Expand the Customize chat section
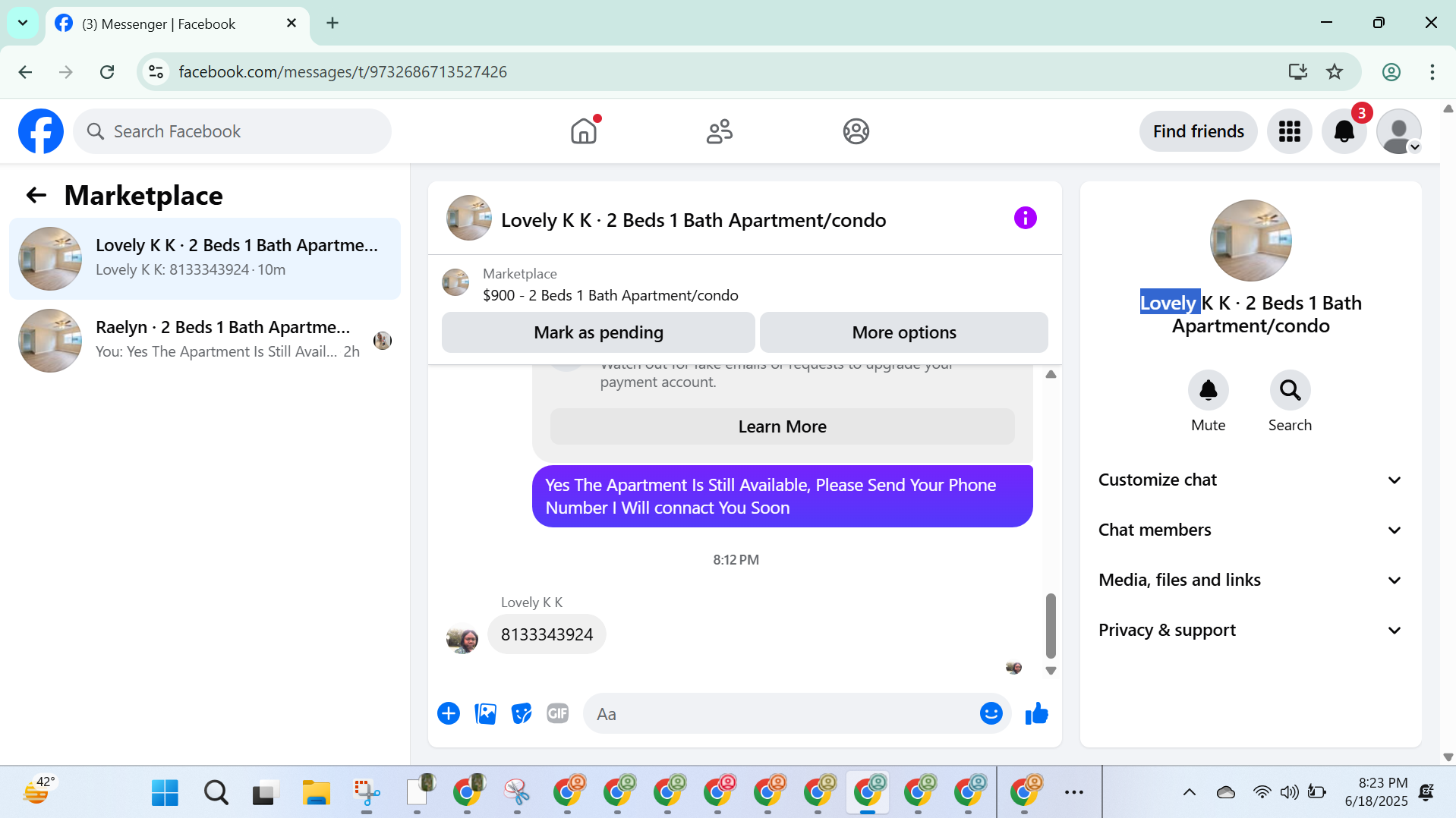1456x818 pixels. pyautogui.click(x=1250, y=480)
